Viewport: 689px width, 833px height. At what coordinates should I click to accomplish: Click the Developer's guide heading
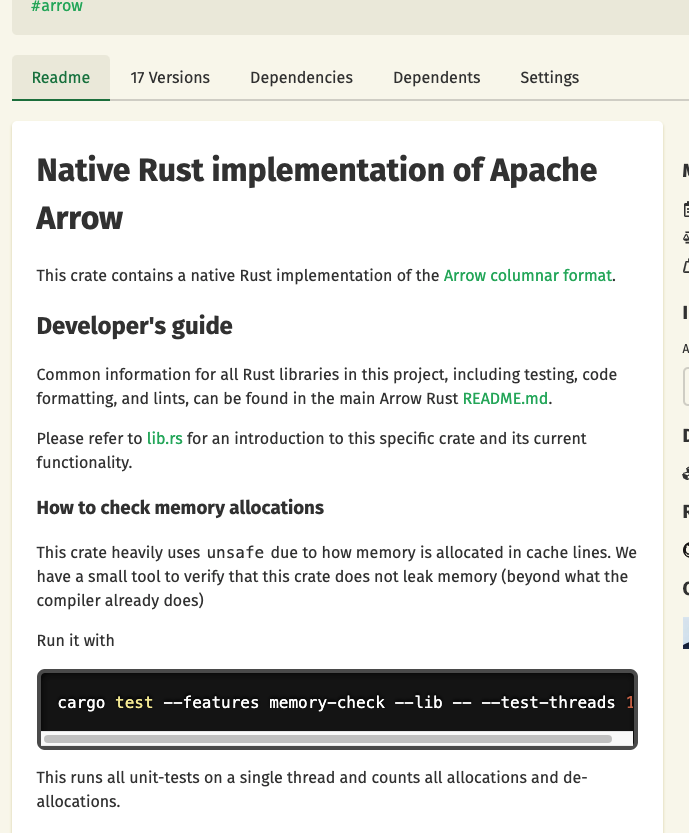134,326
